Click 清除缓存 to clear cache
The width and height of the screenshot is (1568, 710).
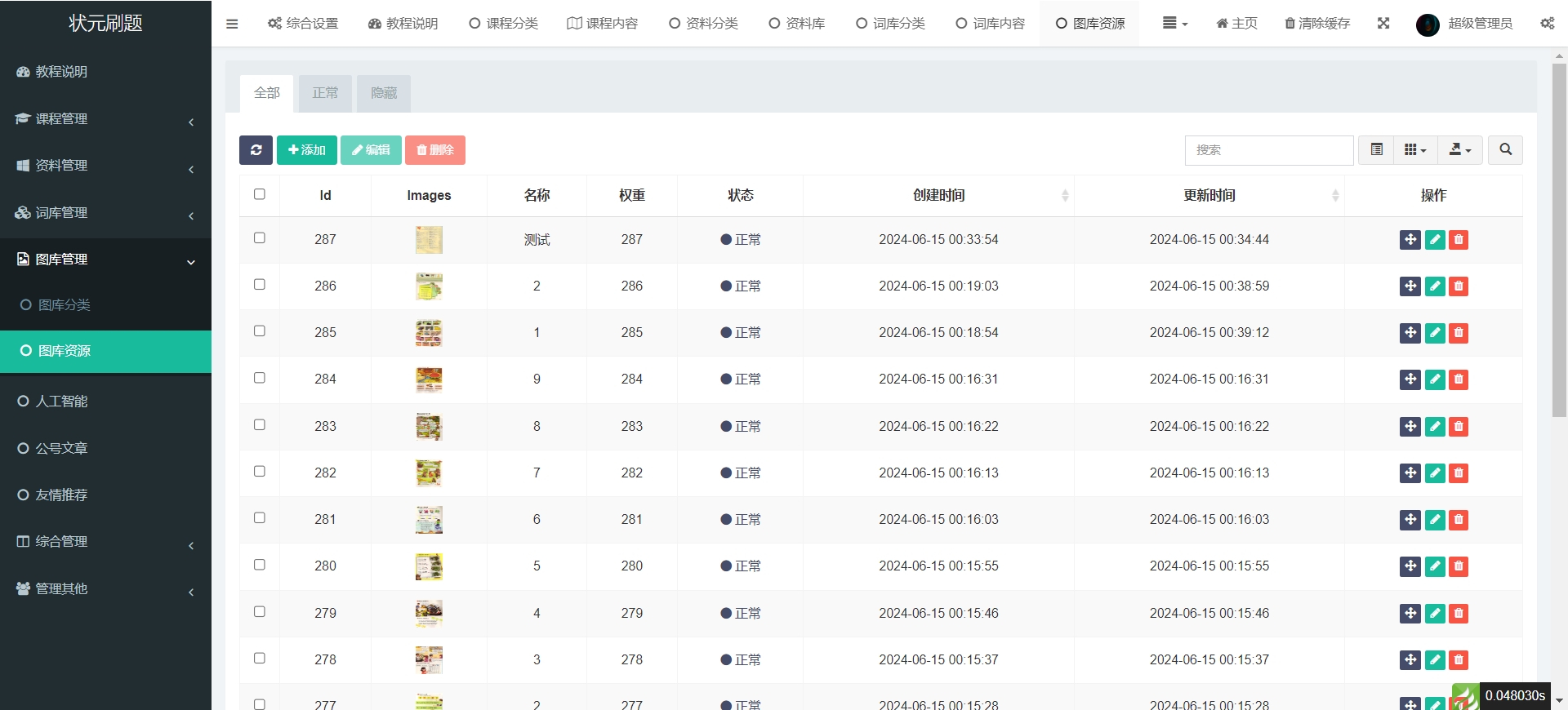click(x=1317, y=24)
